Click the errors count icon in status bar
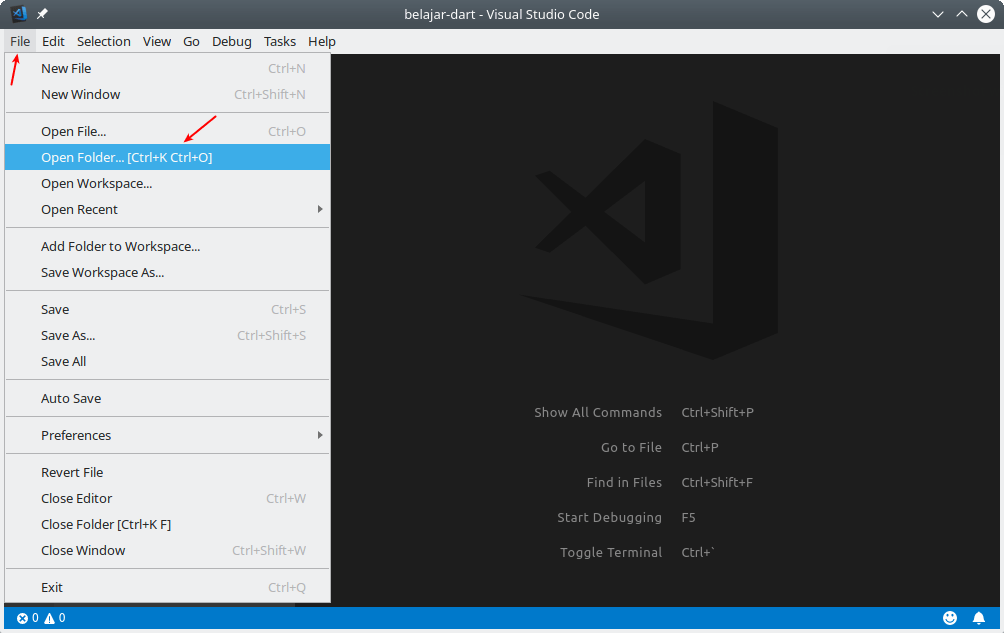 [x=22, y=618]
